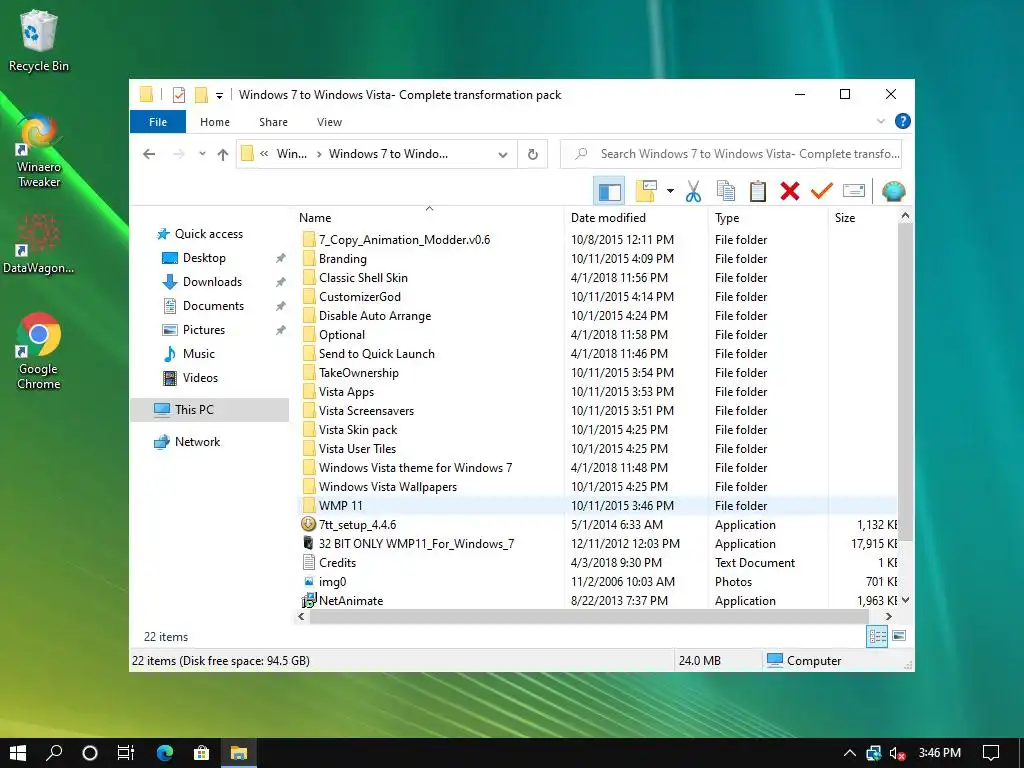The height and width of the screenshot is (768, 1024).
Task: Open dropdown arrow next to new folder icon
Action: click(670, 191)
